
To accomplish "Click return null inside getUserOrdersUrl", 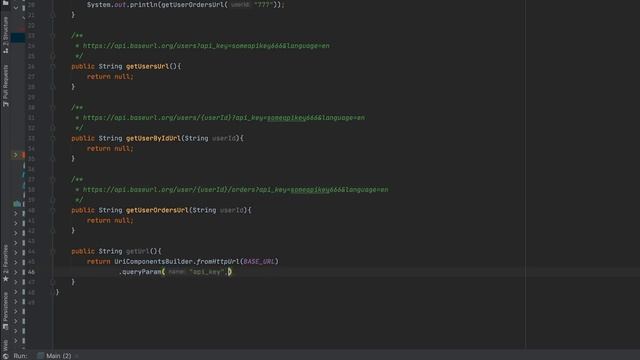I will tap(110, 220).
